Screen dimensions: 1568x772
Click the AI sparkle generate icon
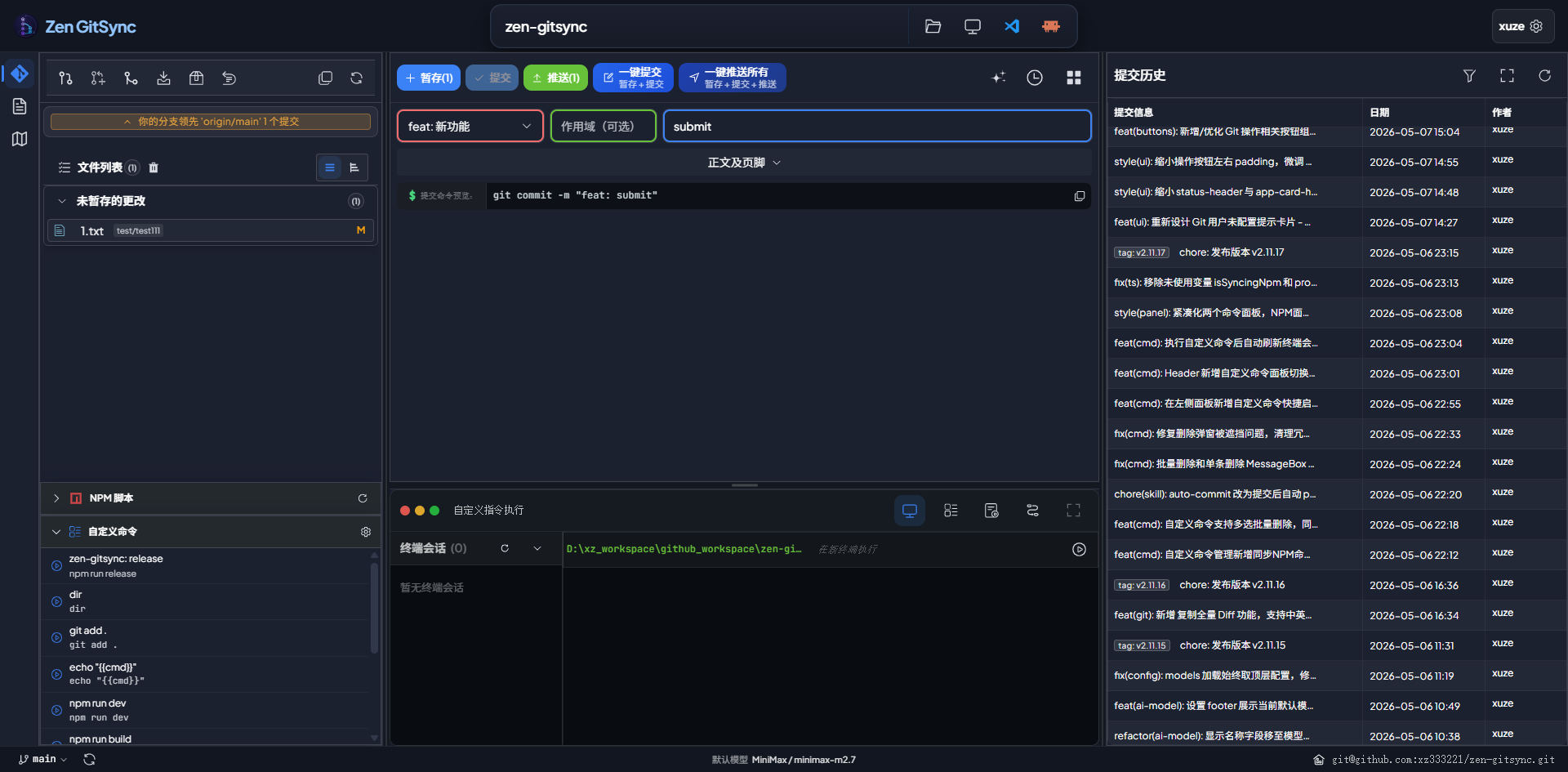(998, 78)
